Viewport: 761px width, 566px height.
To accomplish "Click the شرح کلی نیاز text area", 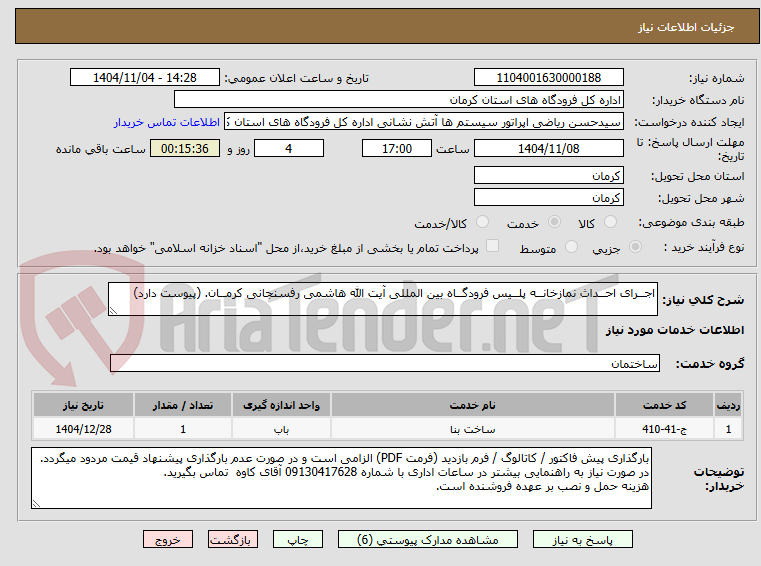I will 382,300.
